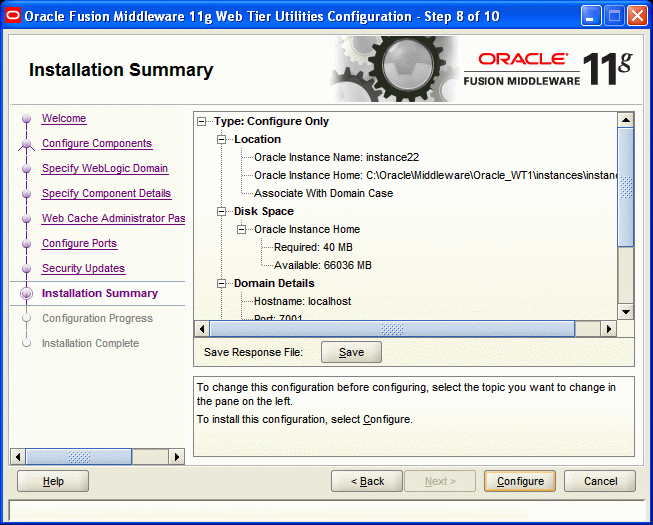Click summary tree scroll-left arrow
Screen dimensions: 653x525
click(202, 329)
